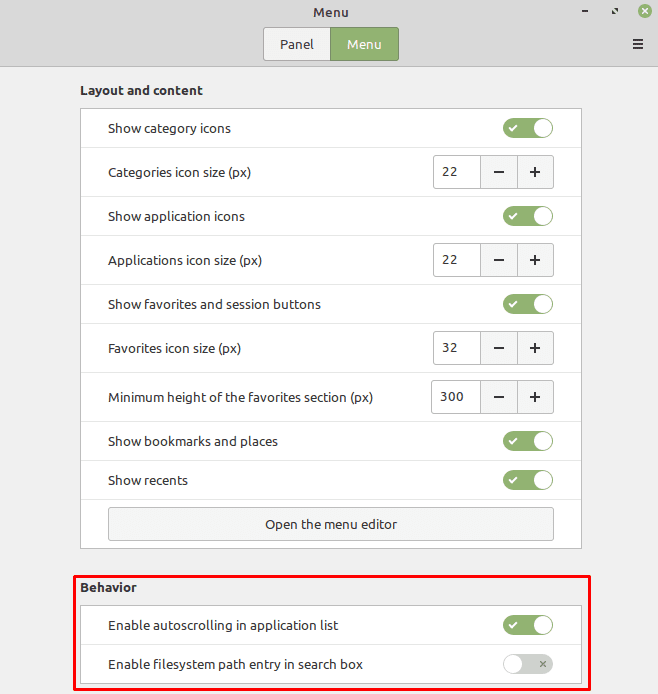Click the Categories icon size field
This screenshot has width=658, height=694.
457,172
